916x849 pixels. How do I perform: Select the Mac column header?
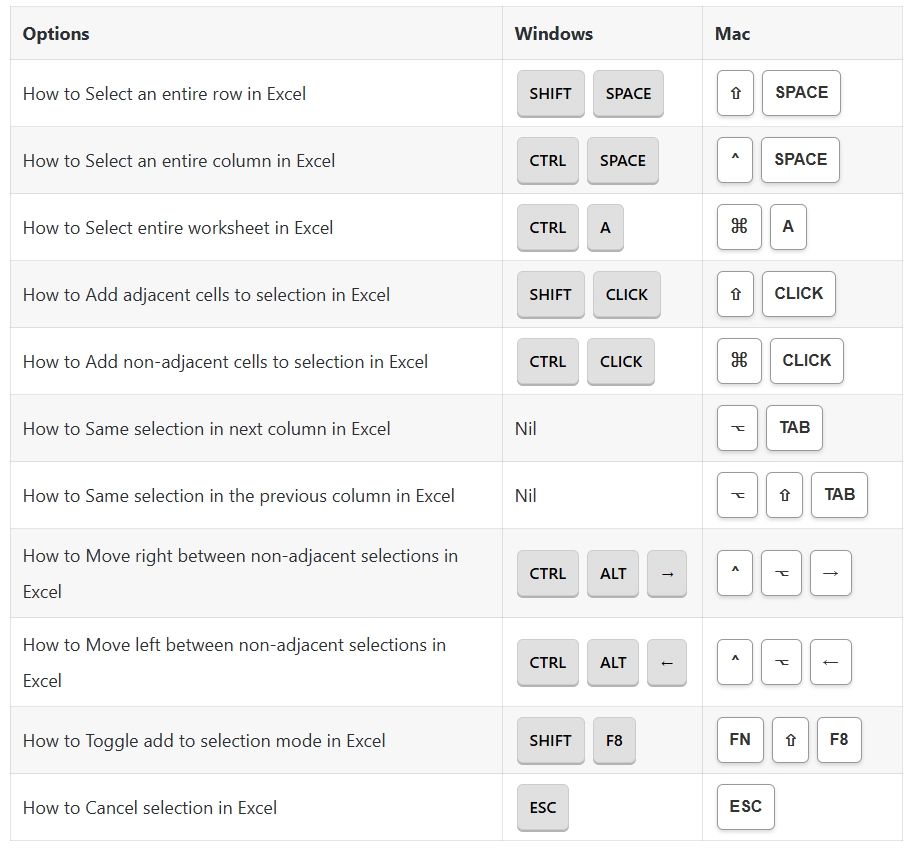point(732,34)
